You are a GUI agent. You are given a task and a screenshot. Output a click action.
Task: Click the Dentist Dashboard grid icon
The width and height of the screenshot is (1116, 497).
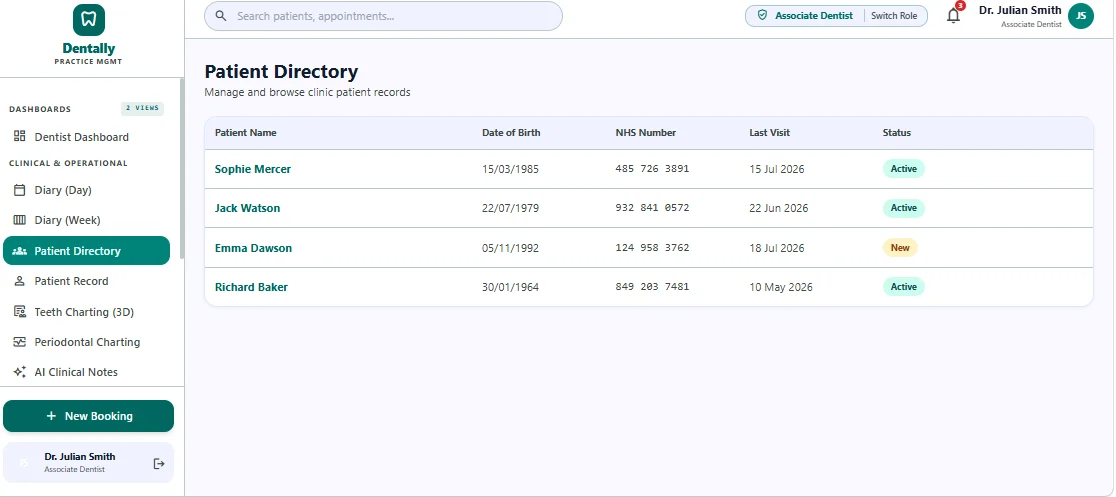point(20,137)
